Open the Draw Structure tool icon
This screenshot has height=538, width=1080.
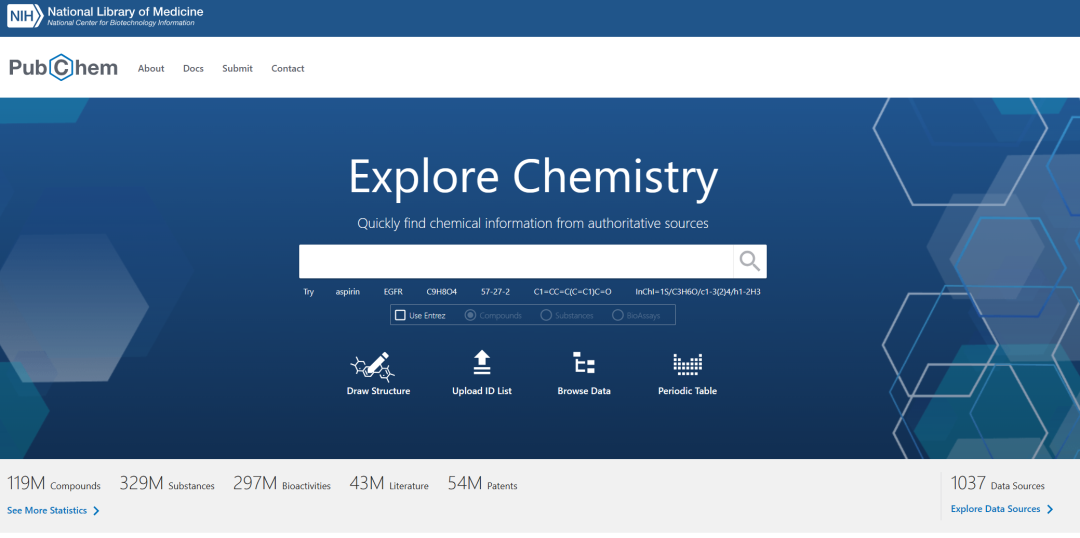(x=373, y=366)
